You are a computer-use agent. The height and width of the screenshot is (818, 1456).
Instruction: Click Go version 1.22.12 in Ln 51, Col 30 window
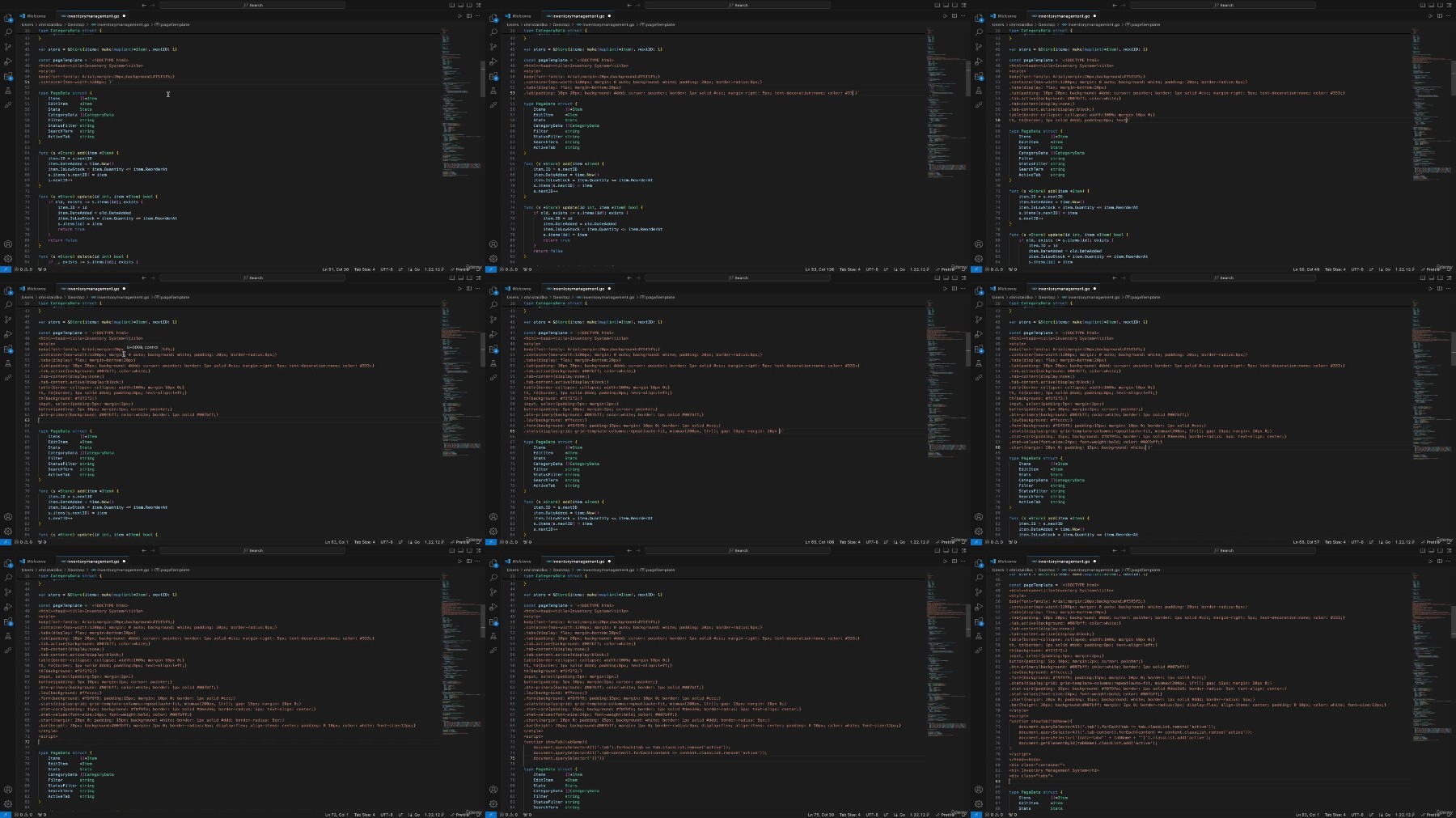click(433, 269)
